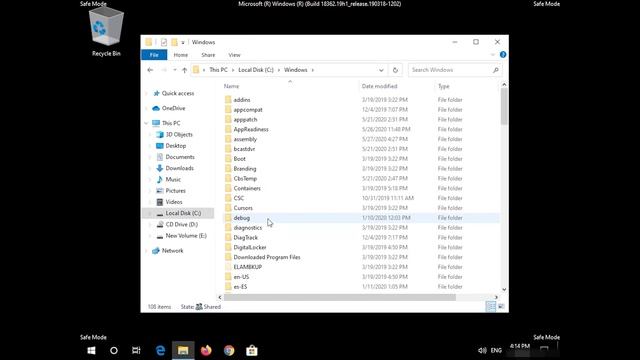Image resolution: width=640 pixels, height=360 pixels.
Task: Select OneDrive in navigation pane
Action: [x=173, y=108]
